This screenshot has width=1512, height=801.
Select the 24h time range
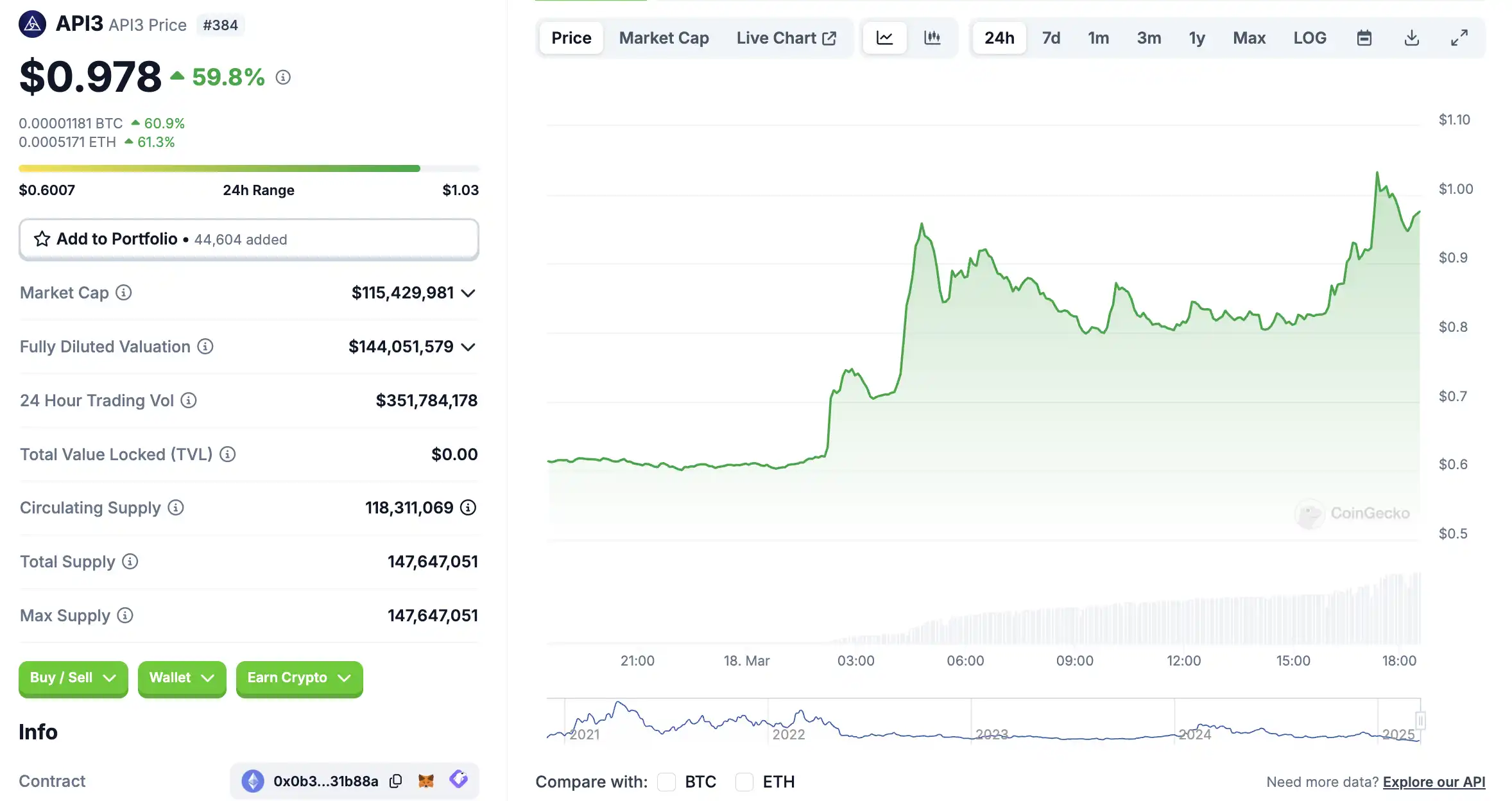[1000, 38]
